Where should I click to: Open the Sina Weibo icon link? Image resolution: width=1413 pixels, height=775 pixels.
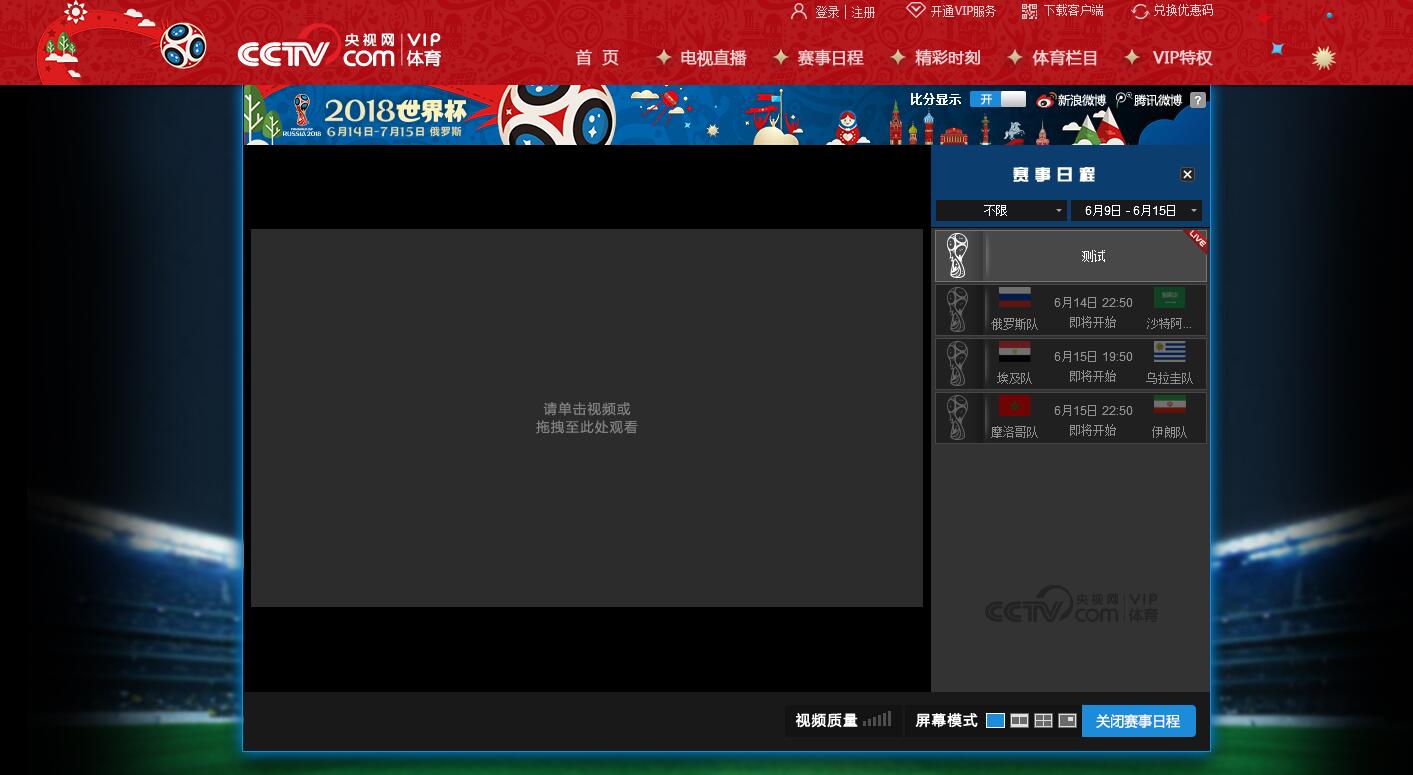point(1046,100)
